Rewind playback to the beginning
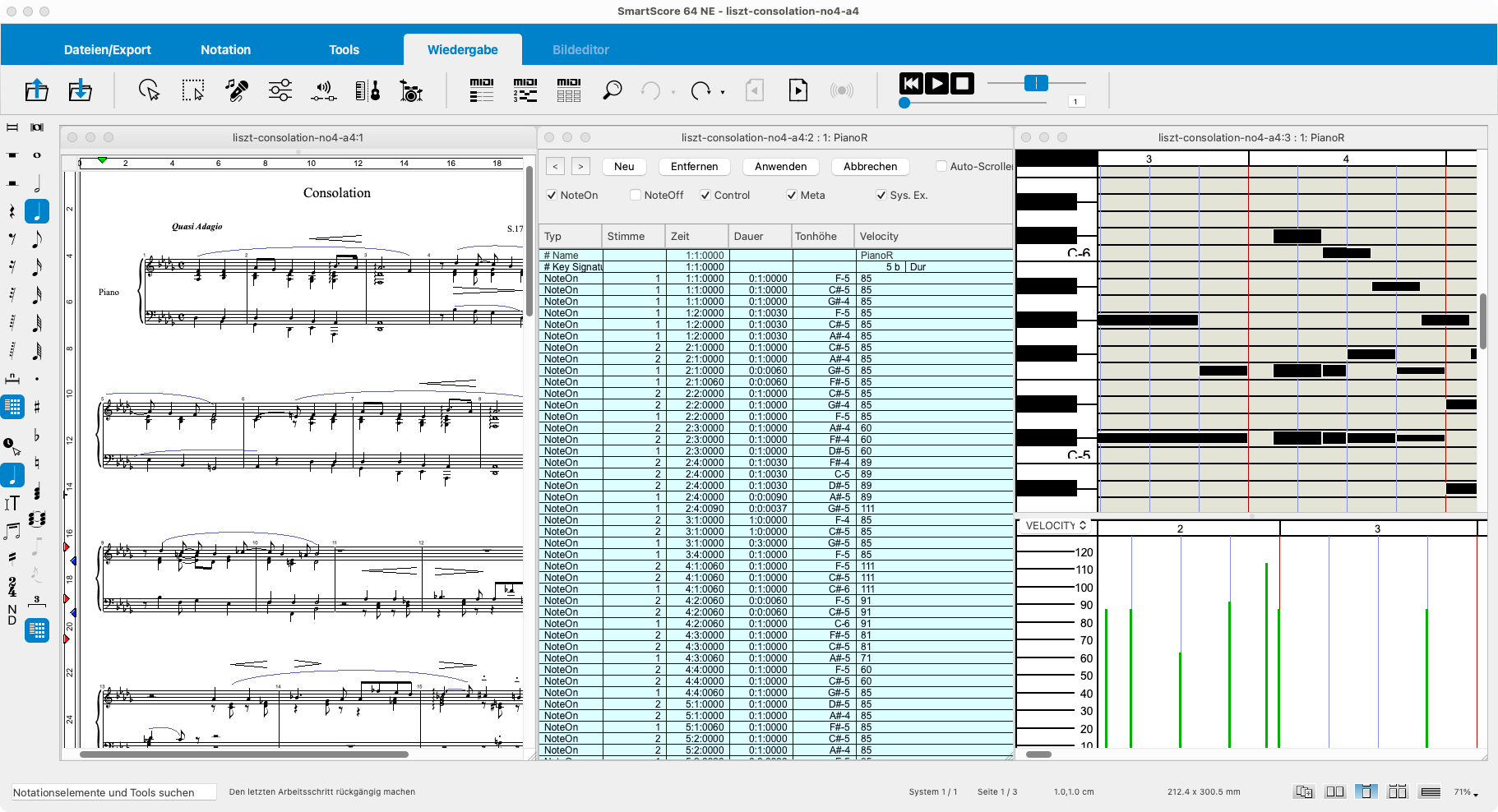Screen dimensions: 1498x812 (x=911, y=84)
